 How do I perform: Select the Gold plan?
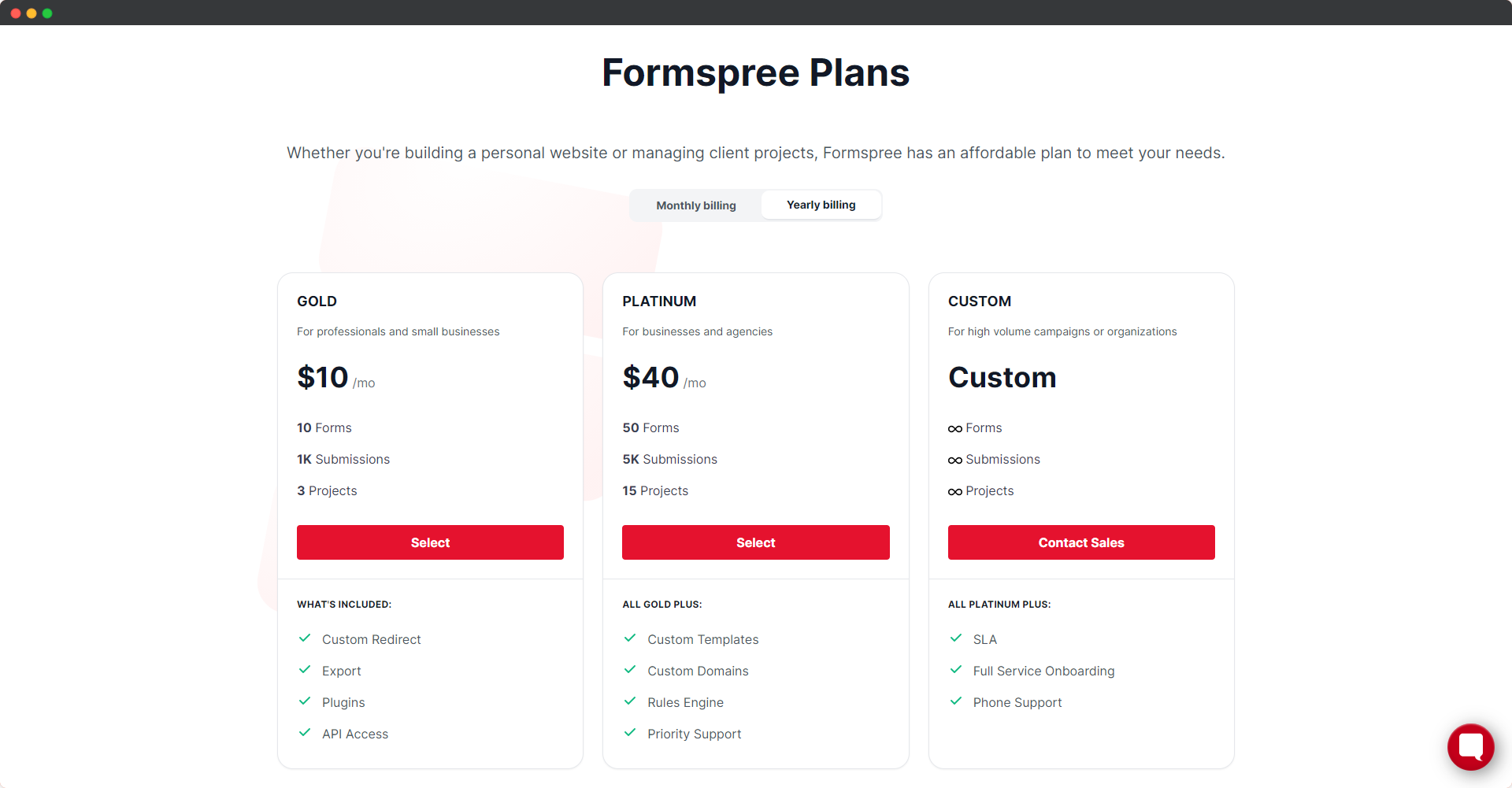(x=430, y=542)
